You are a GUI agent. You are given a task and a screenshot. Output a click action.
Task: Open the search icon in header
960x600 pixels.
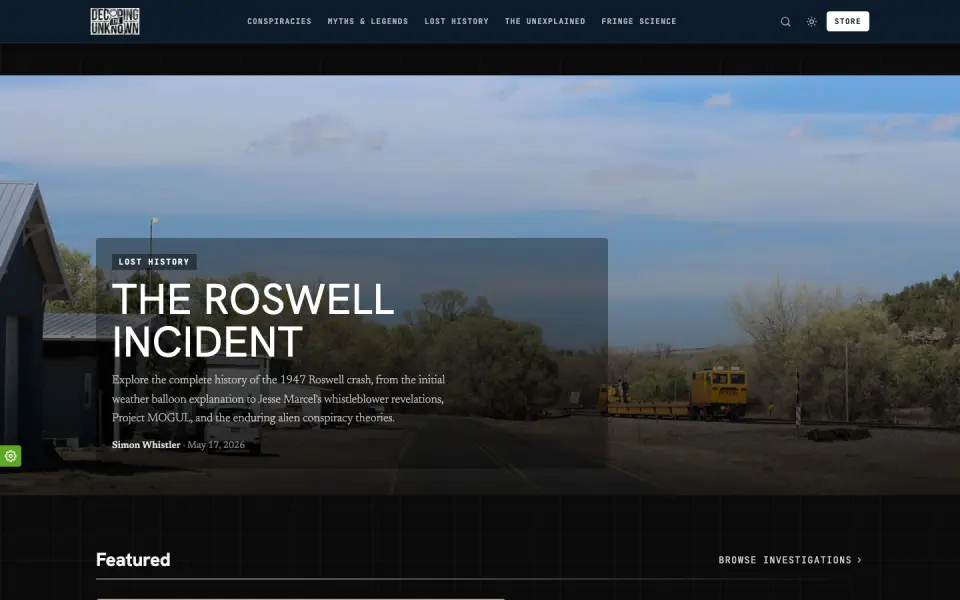coord(786,21)
